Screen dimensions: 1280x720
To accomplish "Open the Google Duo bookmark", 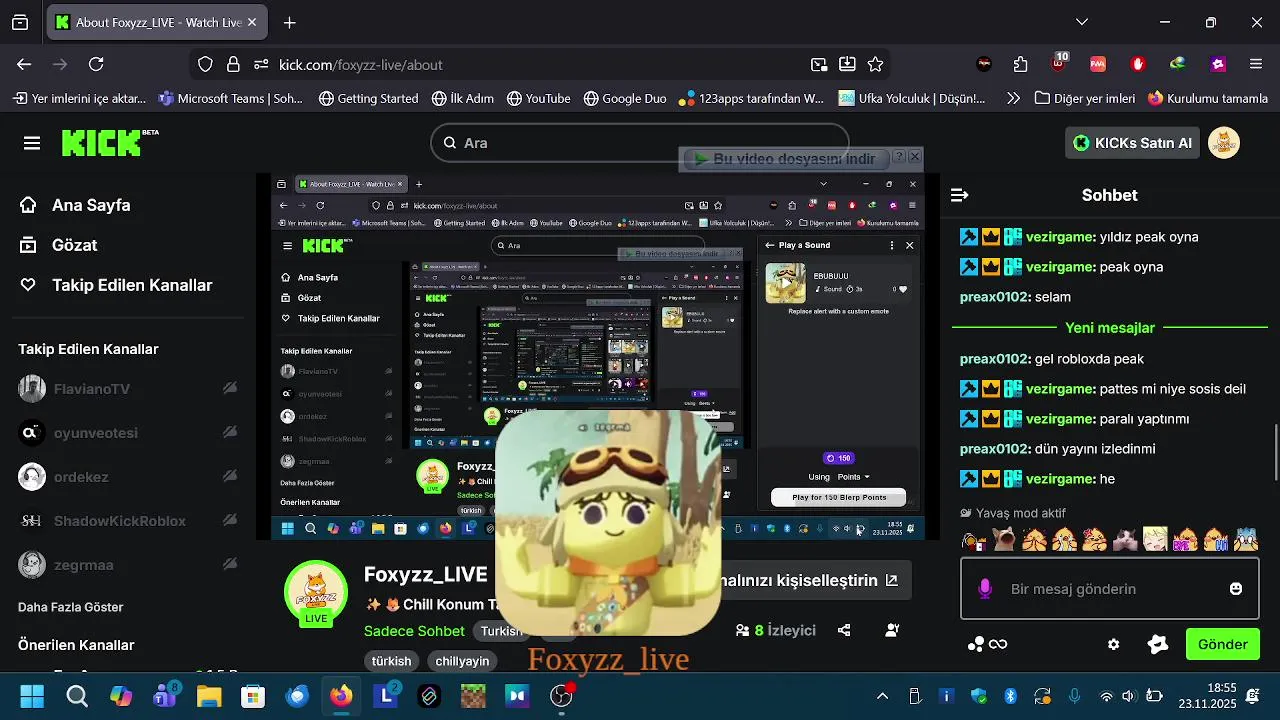I will 624,98.
